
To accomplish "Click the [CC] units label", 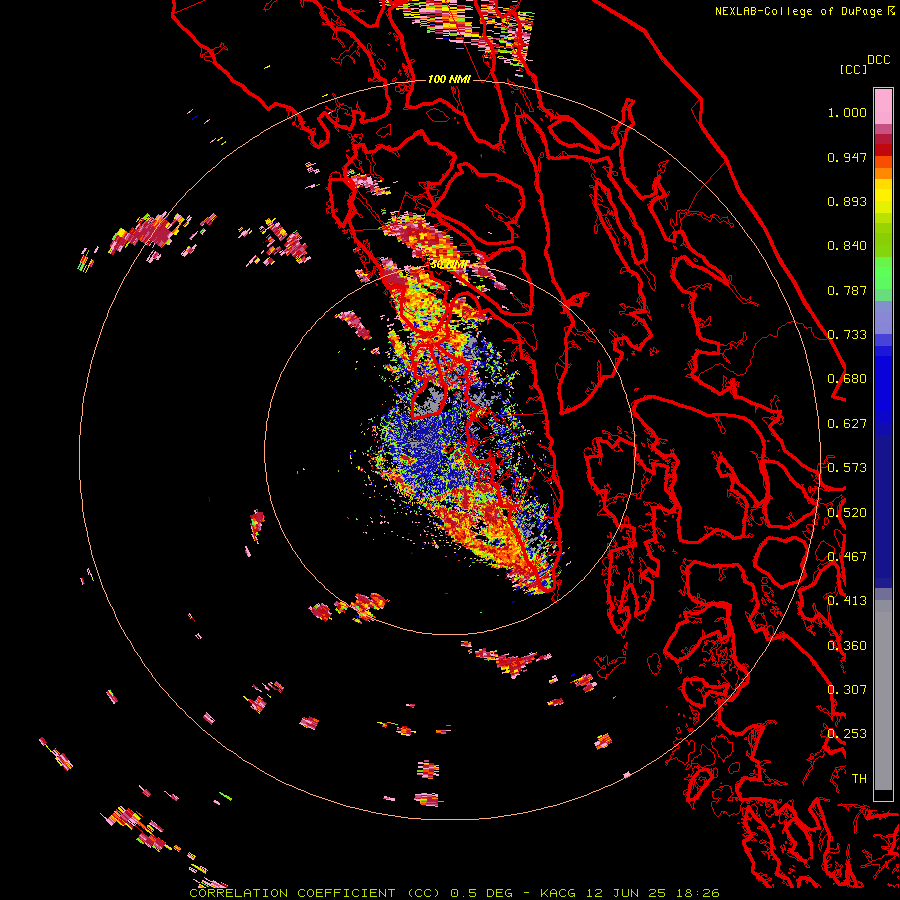I will pos(853,69).
